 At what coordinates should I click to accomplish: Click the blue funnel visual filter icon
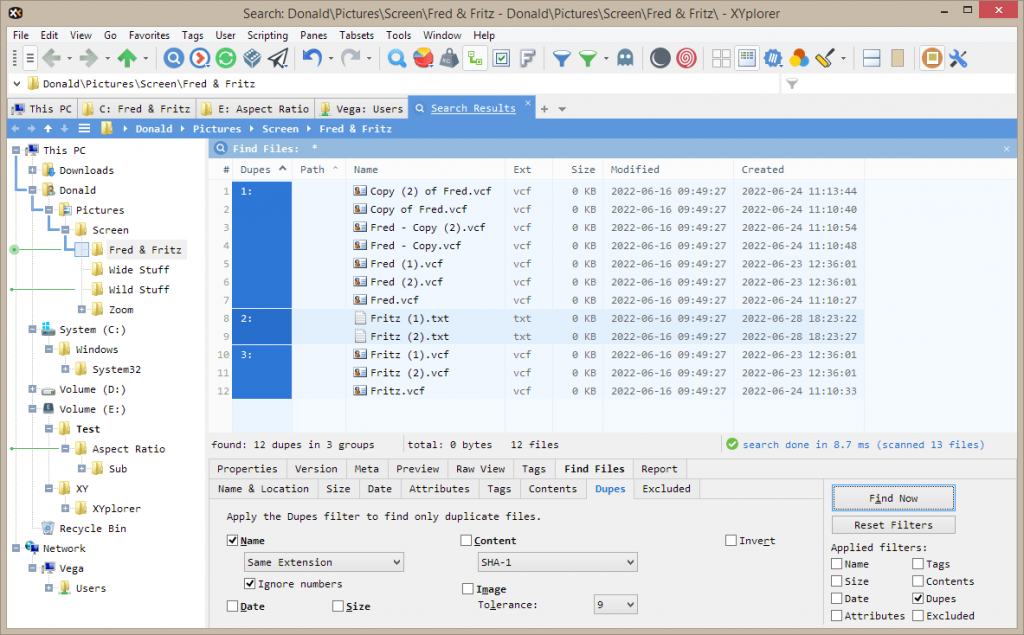click(561, 58)
